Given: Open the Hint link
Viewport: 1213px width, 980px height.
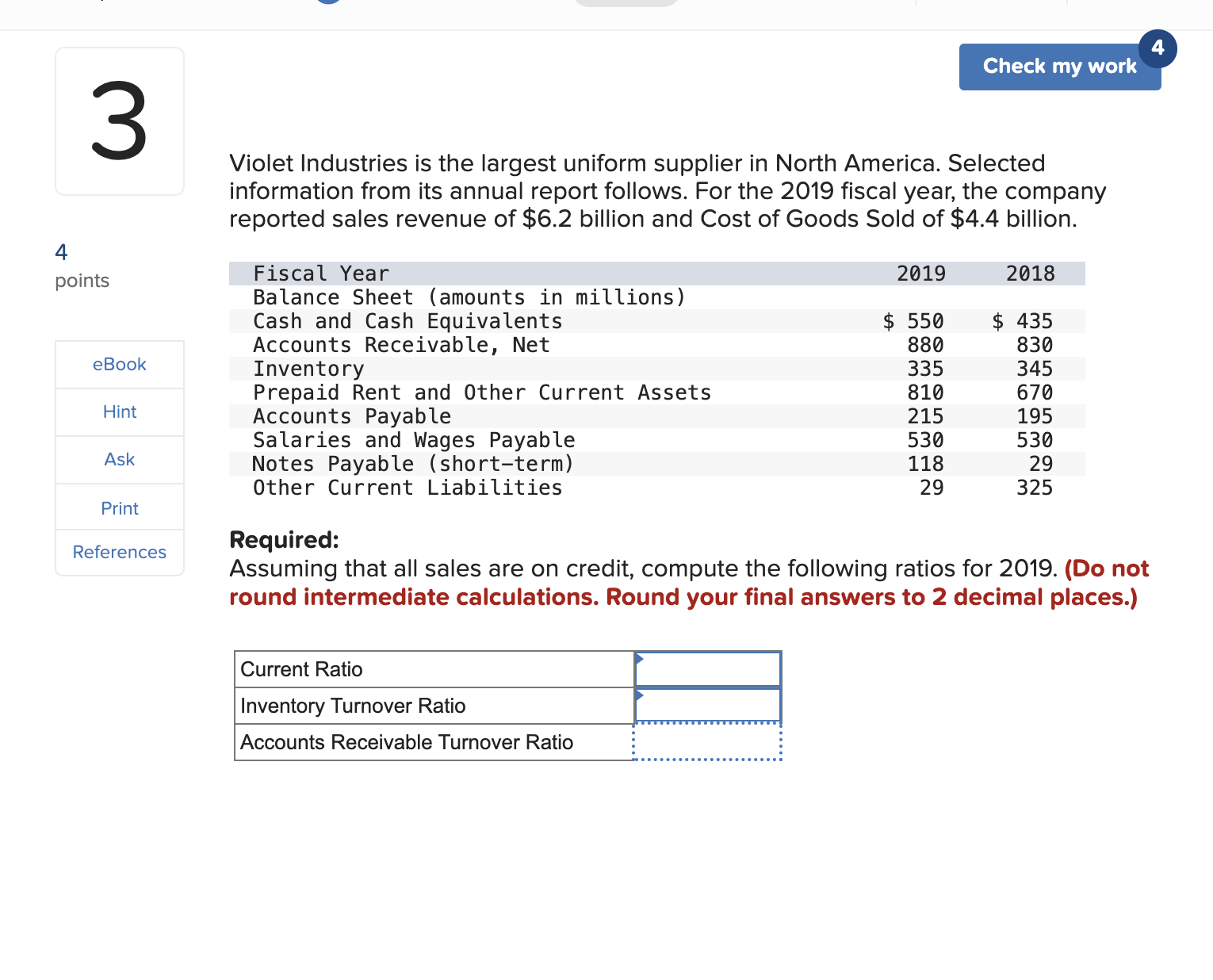Looking at the screenshot, I should click(120, 412).
